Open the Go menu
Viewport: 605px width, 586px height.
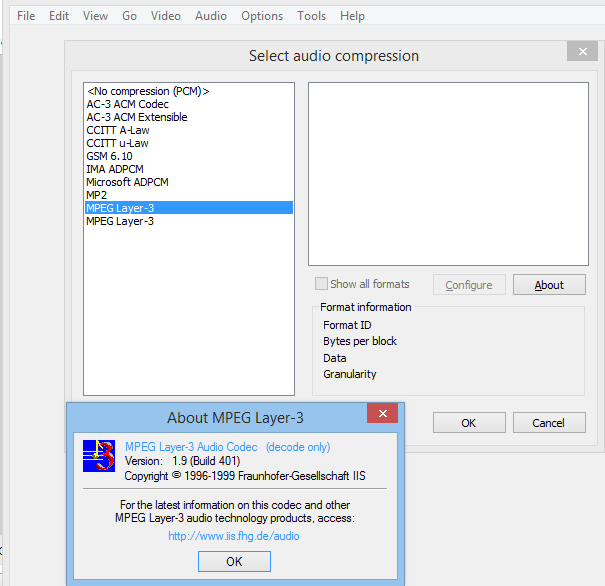tap(129, 16)
